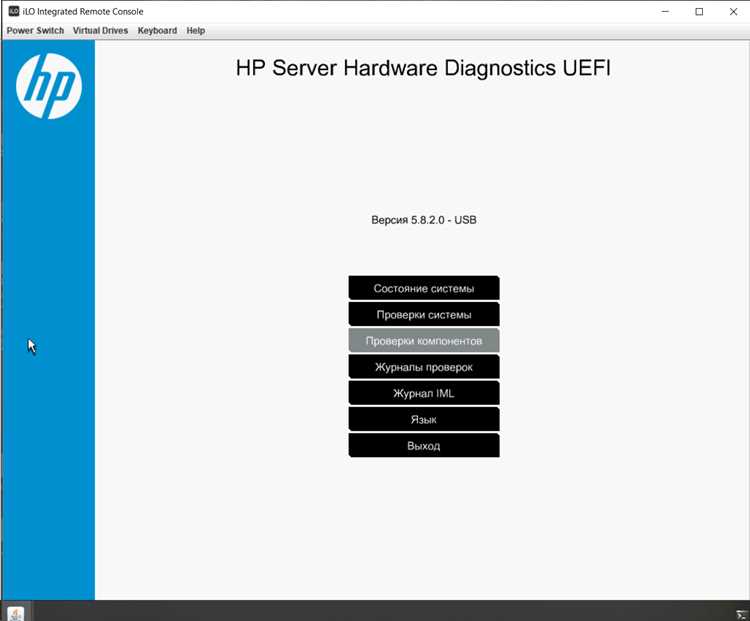This screenshot has height=621, width=750.
Task: Maximize the iLO Remote Console window
Action: (699, 11)
